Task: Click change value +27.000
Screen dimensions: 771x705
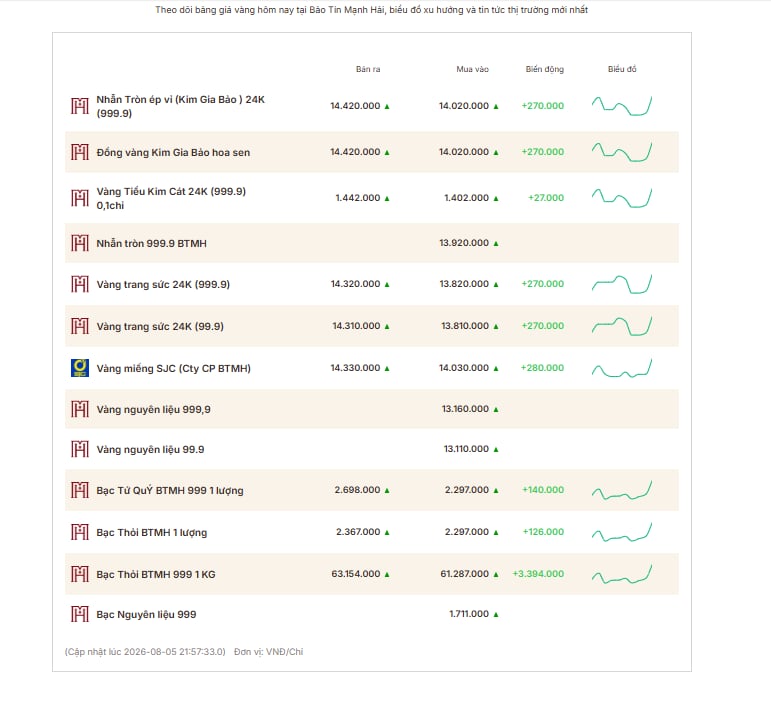Action: 546,198
